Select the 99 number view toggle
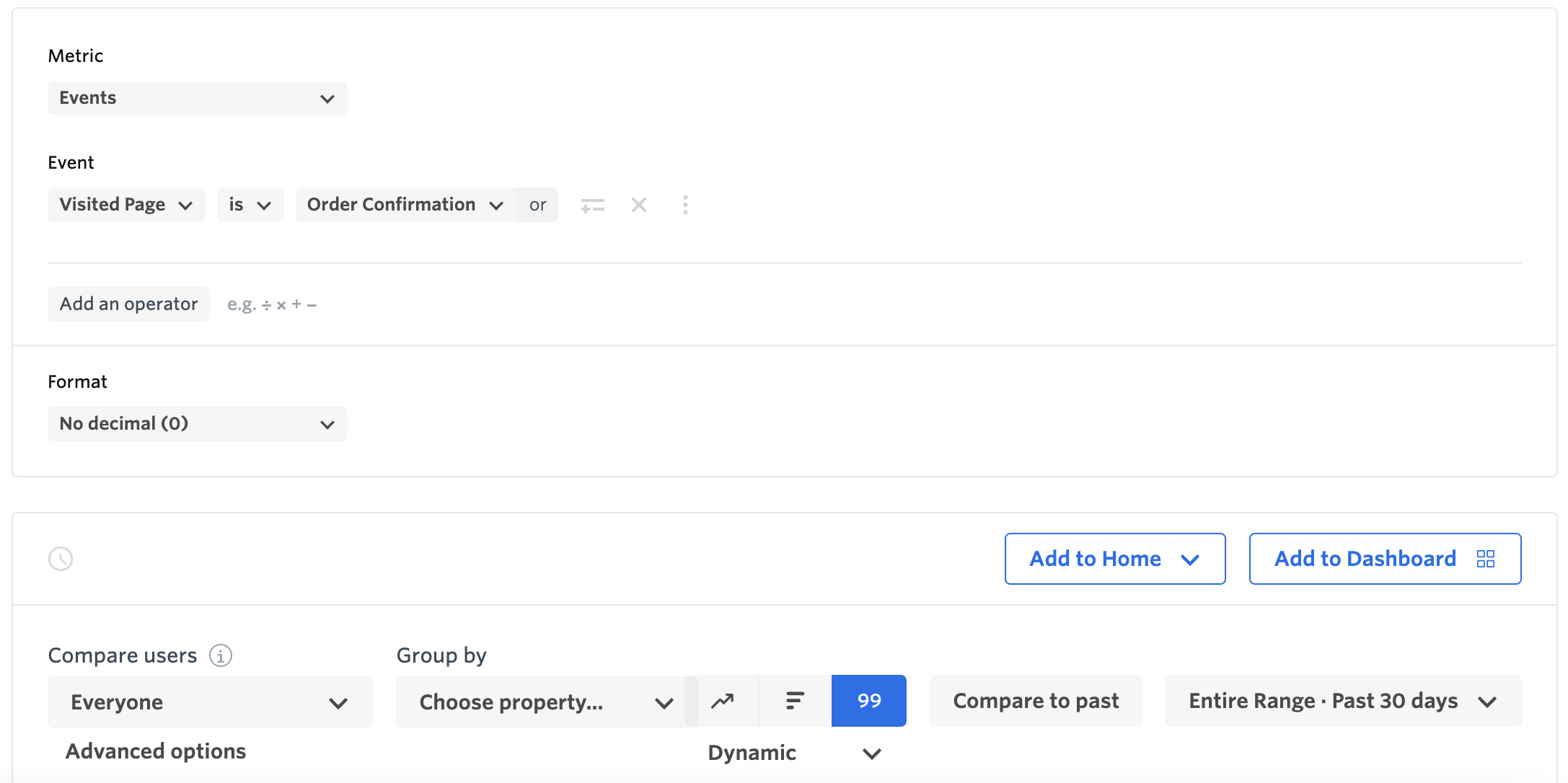 click(x=868, y=701)
